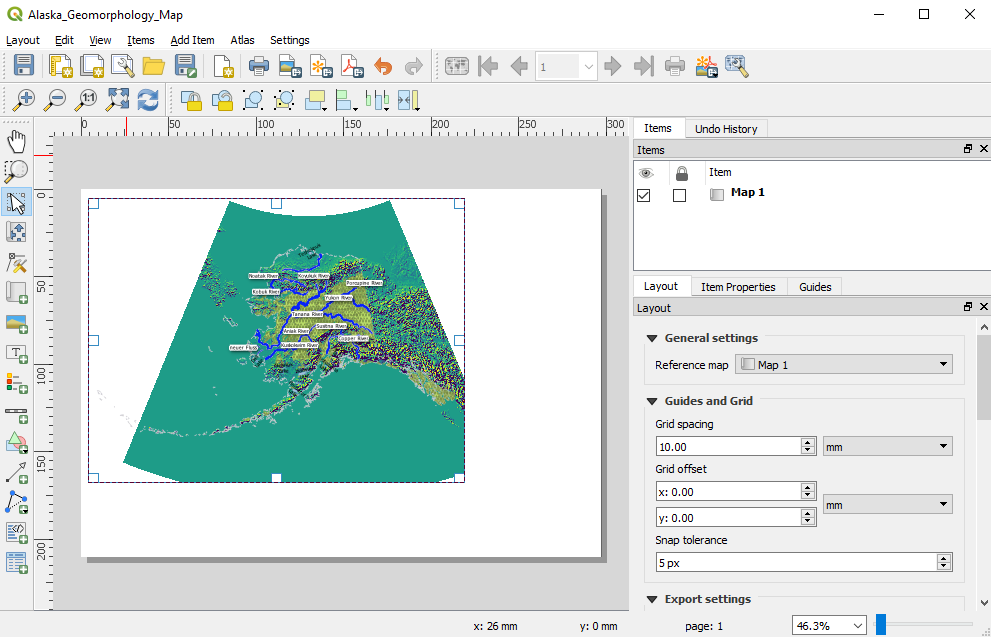Click the Export as PDF icon
The height and width of the screenshot is (637, 991).
point(352,67)
